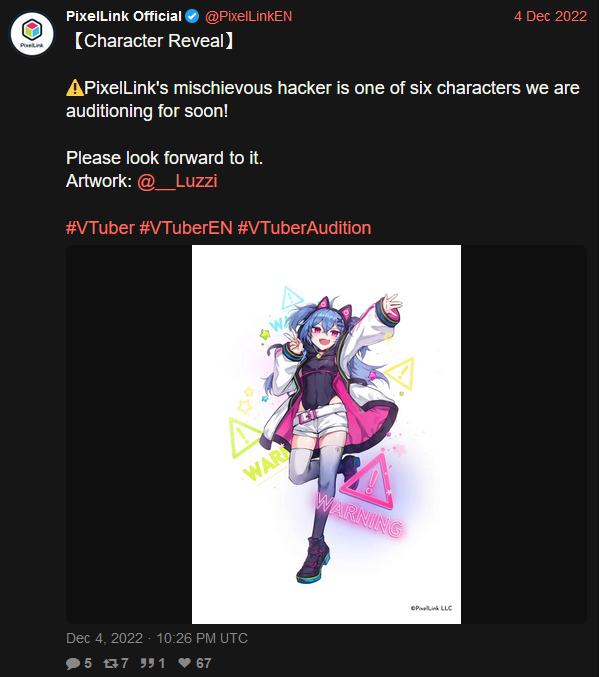Open the @PixelLinkEN handle link

click(248, 16)
